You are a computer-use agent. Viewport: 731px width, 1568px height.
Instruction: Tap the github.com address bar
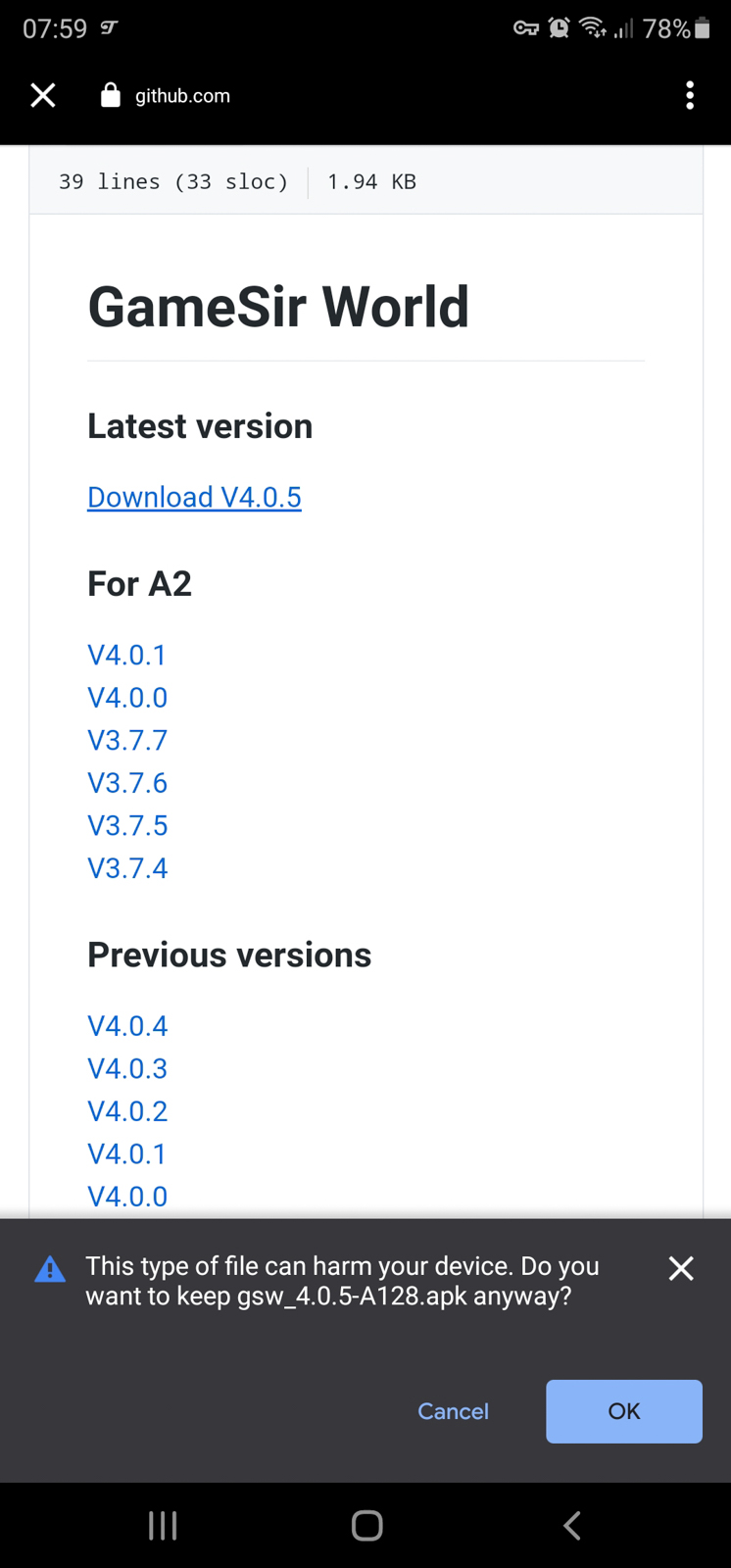point(182,96)
